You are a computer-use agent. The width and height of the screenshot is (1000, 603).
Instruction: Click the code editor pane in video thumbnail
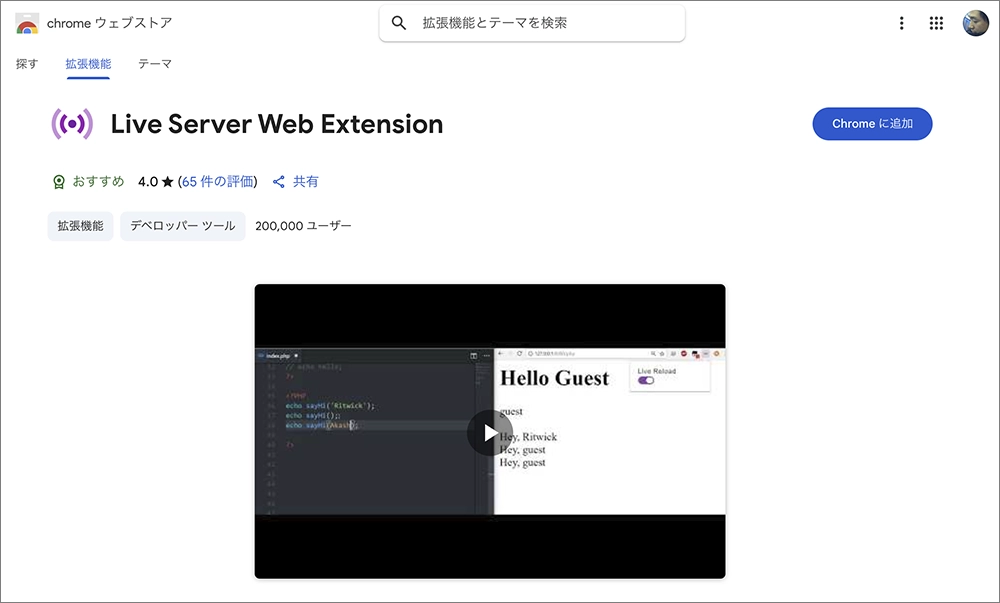370,440
